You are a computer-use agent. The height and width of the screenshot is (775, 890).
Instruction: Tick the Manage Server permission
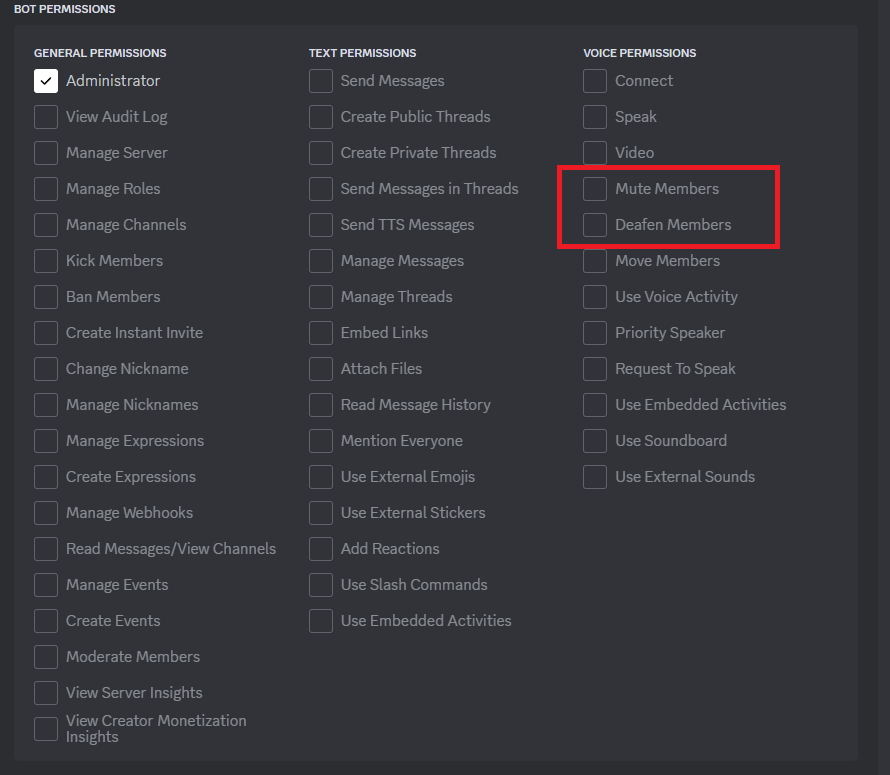click(46, 153)
